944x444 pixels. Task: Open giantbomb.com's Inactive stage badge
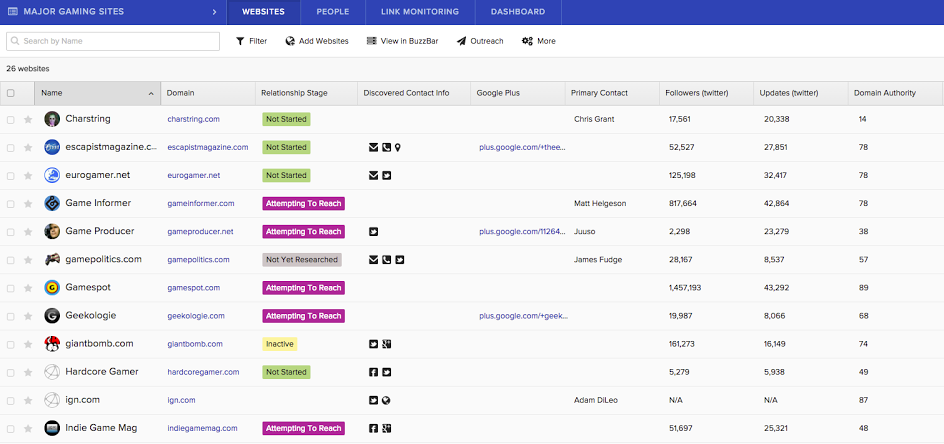[x=279, y=344]
